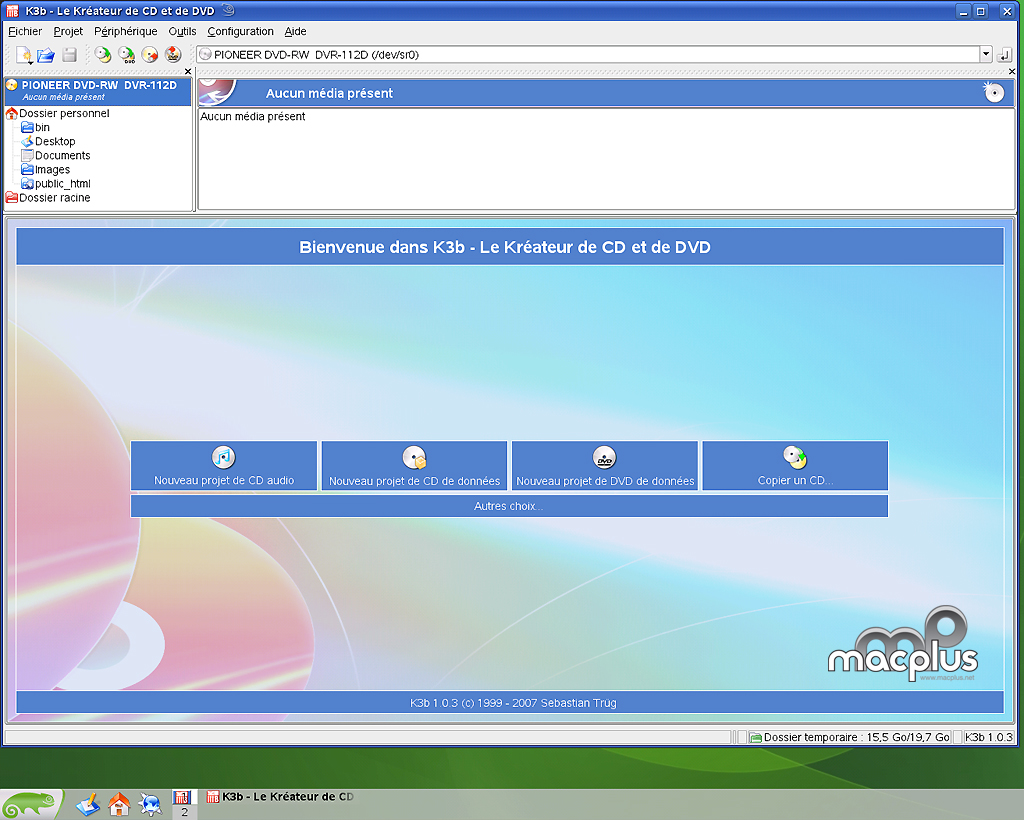Screen dimensions: 1024x820
Task: Click the greyed-out save floppy icon
Action: click(69, 55)
